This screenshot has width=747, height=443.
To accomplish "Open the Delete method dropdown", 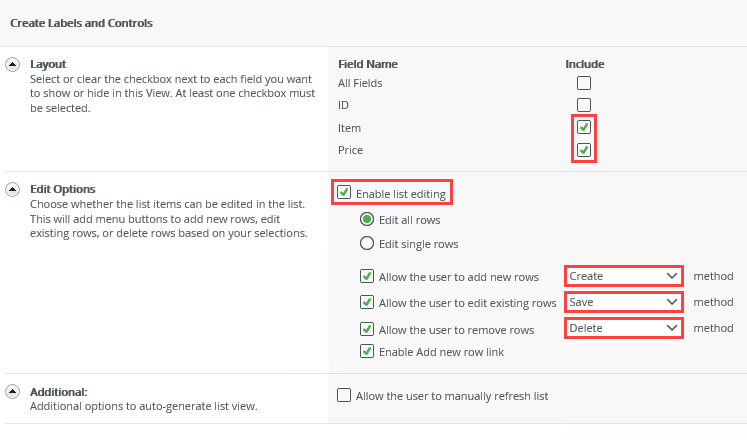I will (623, 328).
